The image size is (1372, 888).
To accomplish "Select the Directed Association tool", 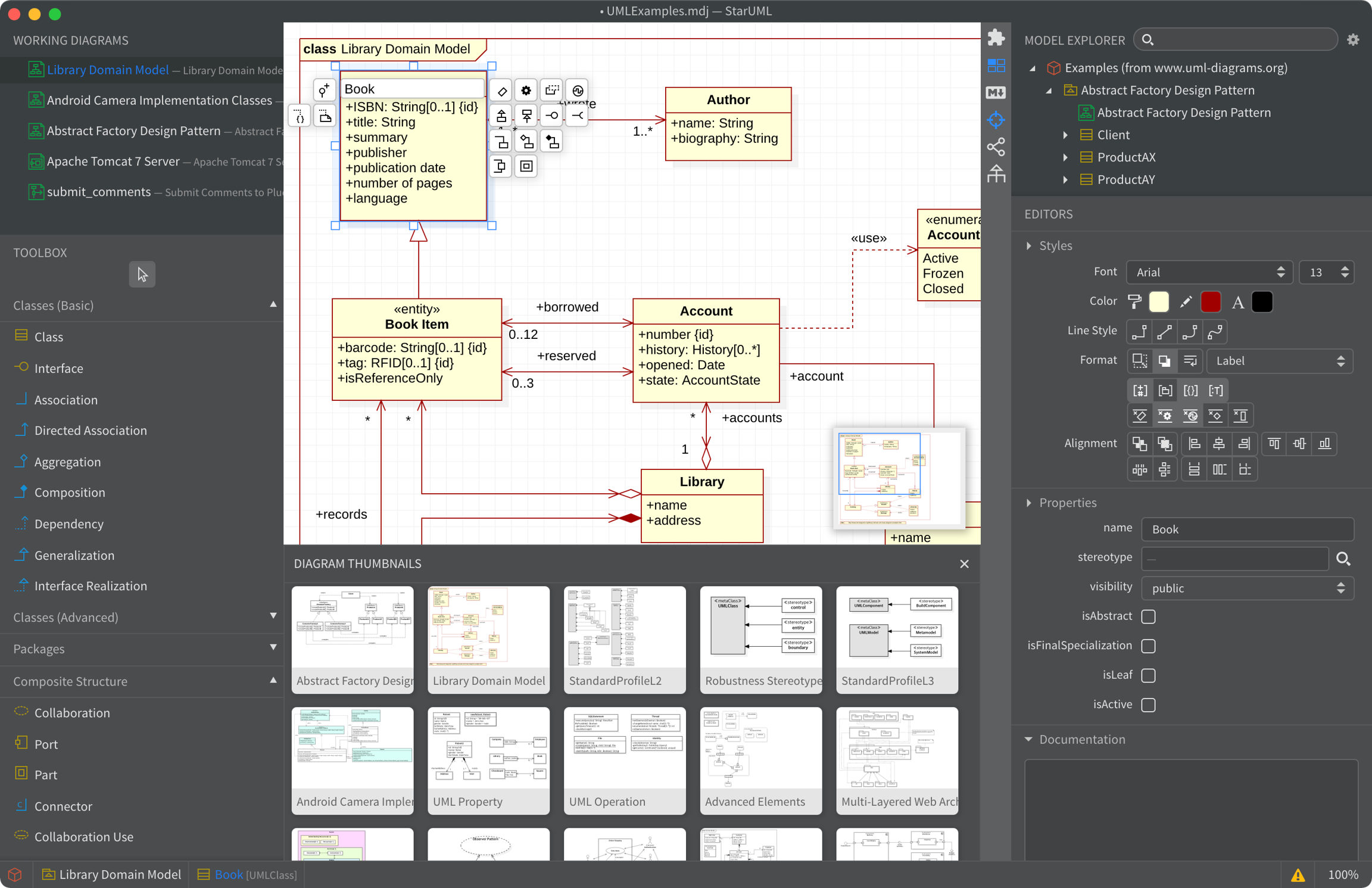I will pos(90,430).
